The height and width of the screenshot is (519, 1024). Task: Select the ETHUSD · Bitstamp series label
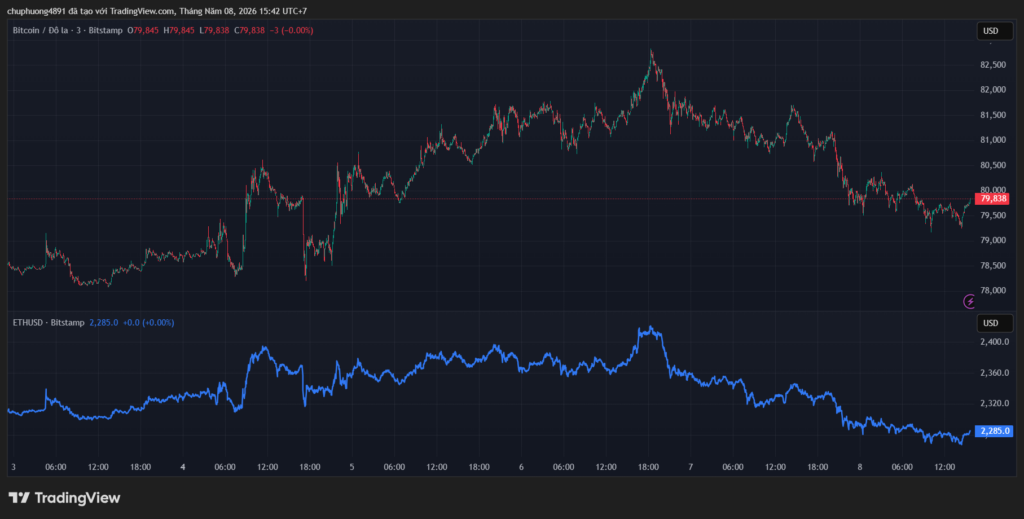[48, 322]
